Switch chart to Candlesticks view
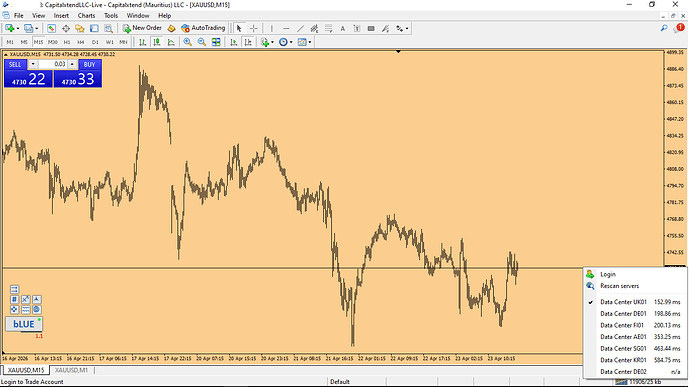690x387 pixels. 157,42
